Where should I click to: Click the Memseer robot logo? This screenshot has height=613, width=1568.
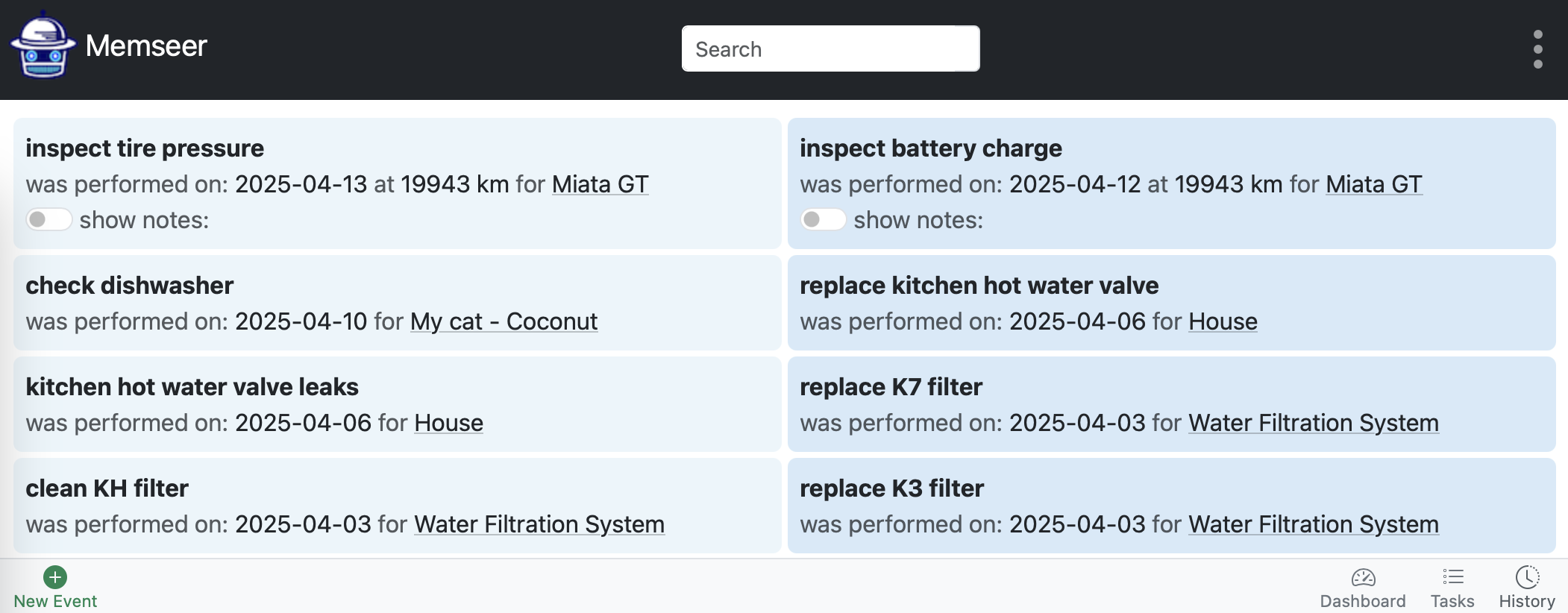(43, 45)
